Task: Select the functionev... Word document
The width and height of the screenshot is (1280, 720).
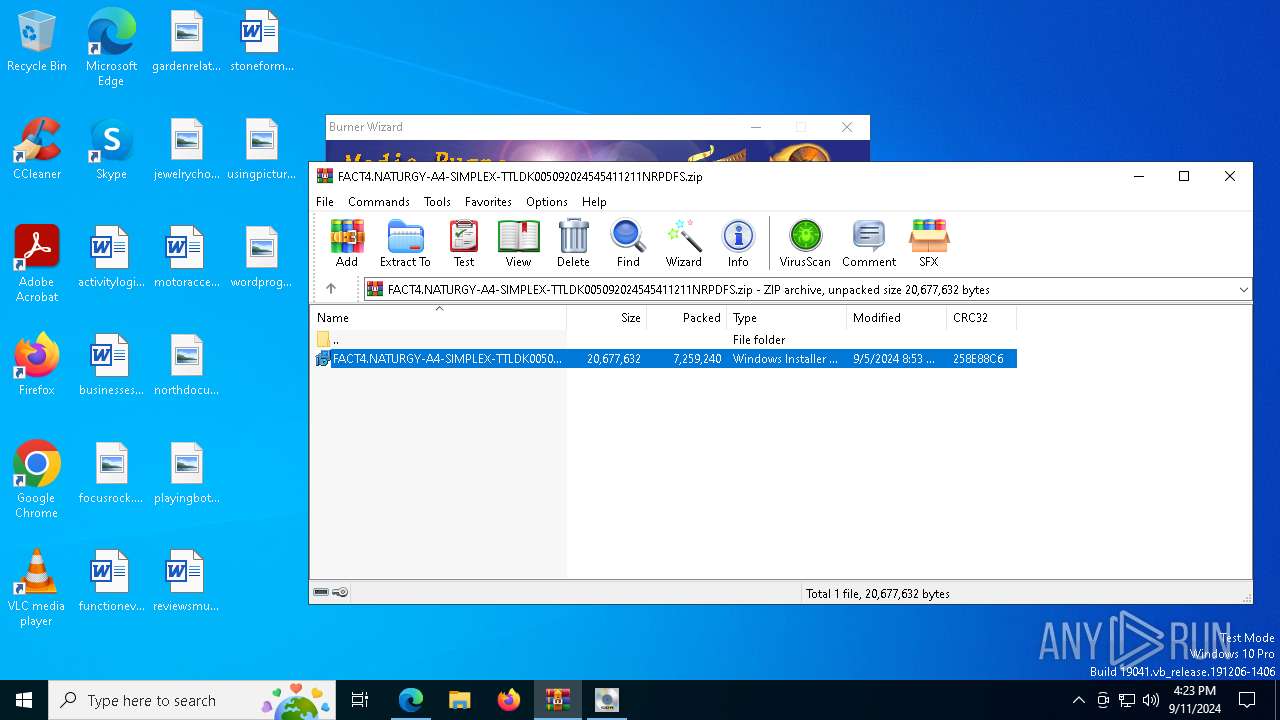Action: [x=111, y=581]
